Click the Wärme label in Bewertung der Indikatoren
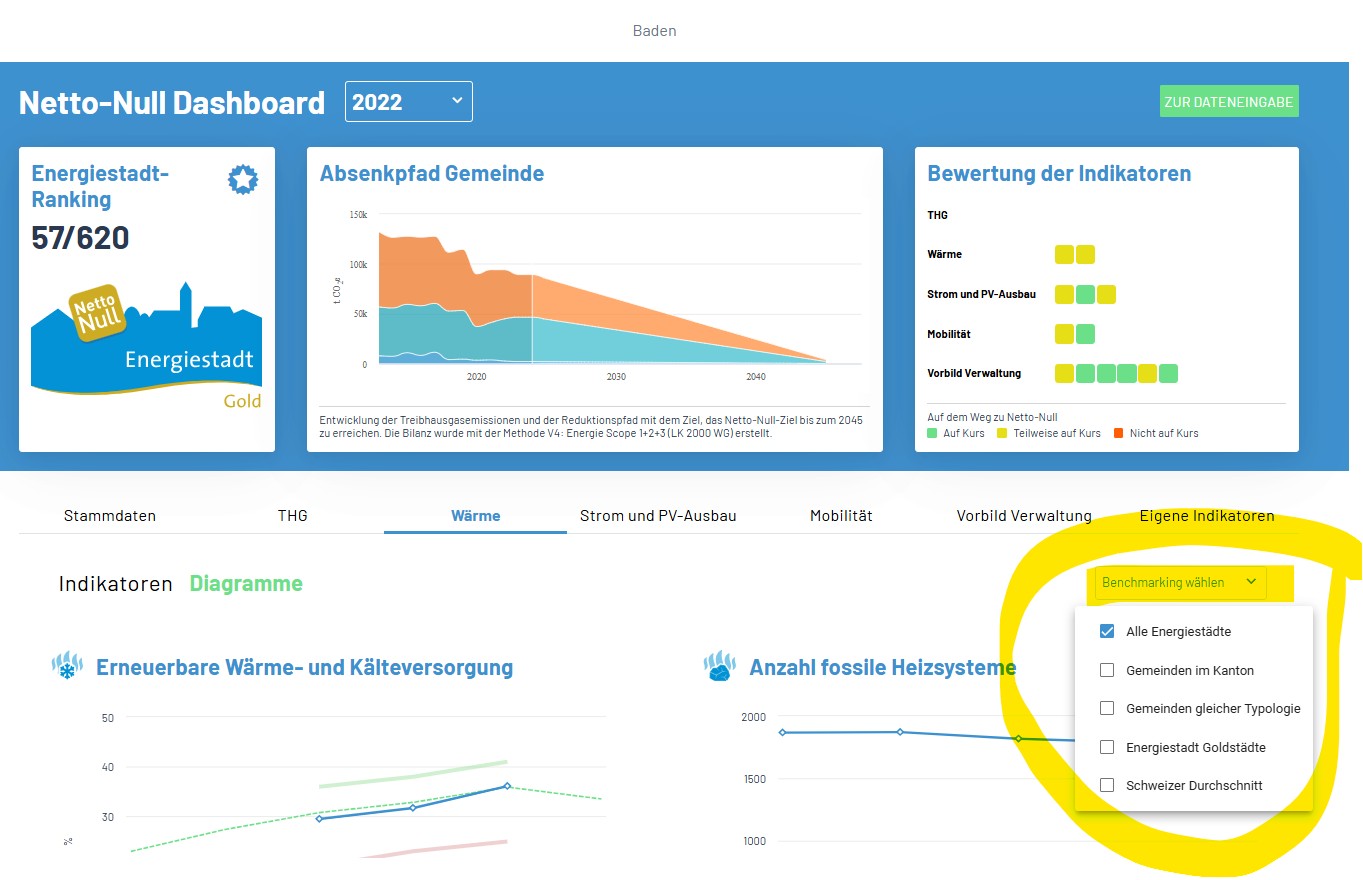Viewport: 1363px width, 880px height. pyautogui.click(x=945, y=254)
